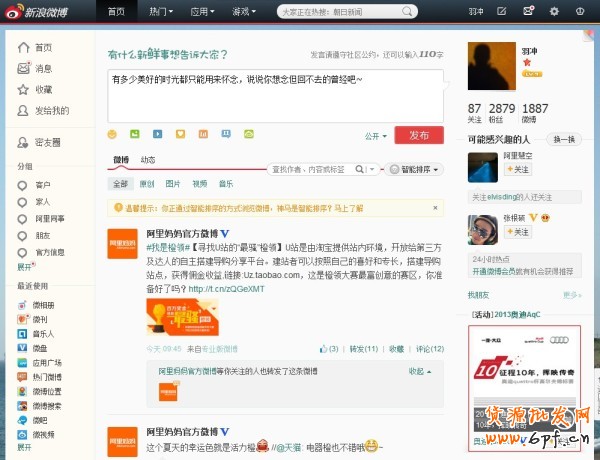Viewport: 600px width, 460px height.
Task: Select the 官方信息 group circle
Action: click(x=22, y=253)
